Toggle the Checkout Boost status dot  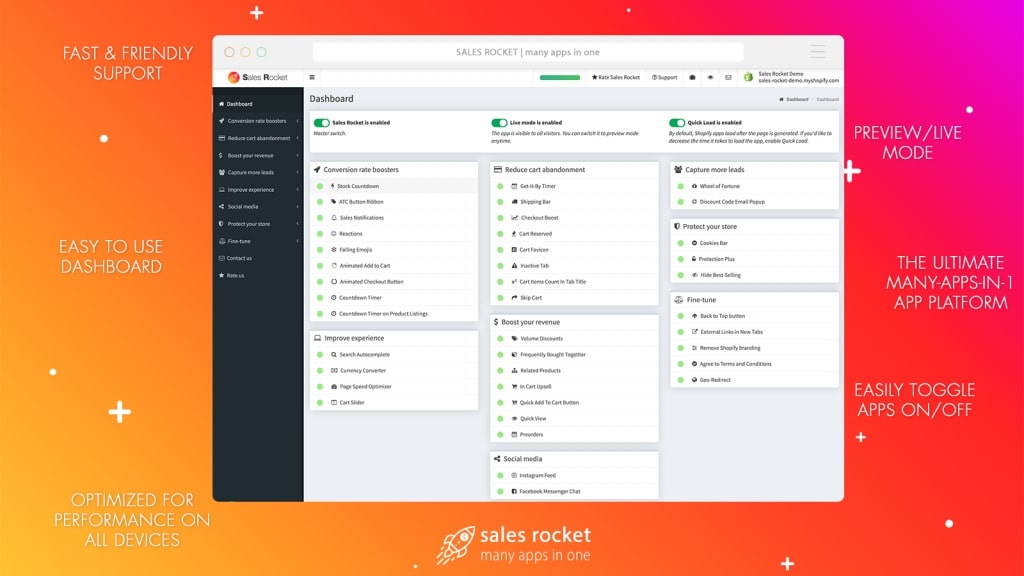(500, 217)
